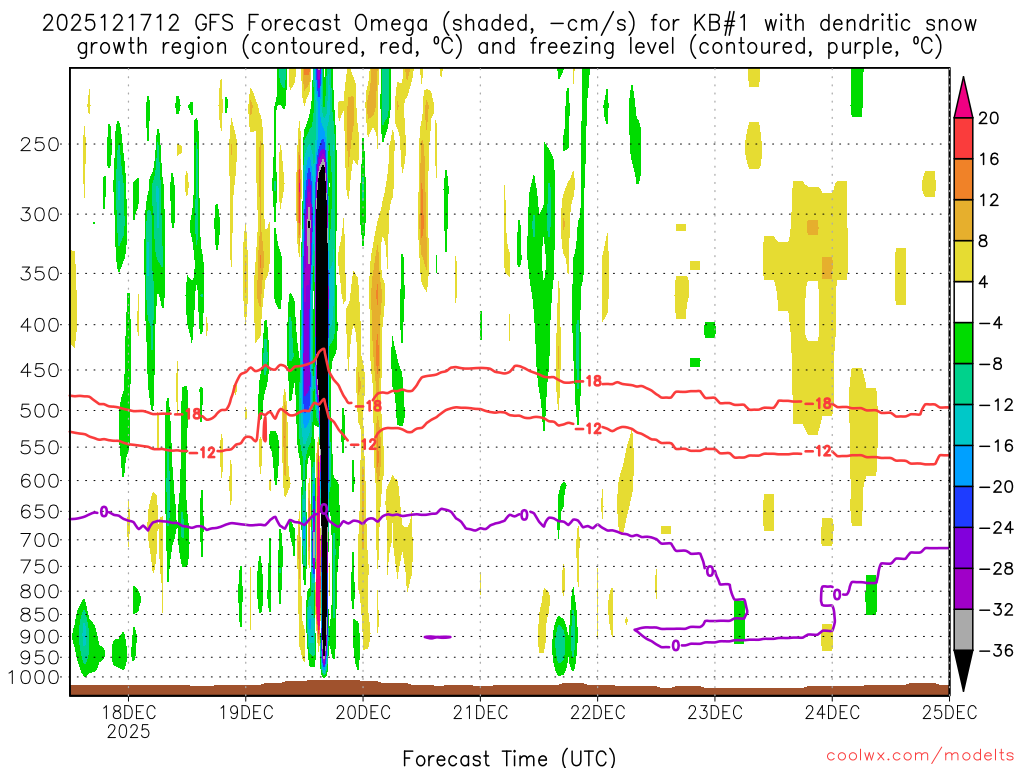Screen dimensions: 1024x768
Task: Click the colorbar value -36
Action: tap(996, 650)
